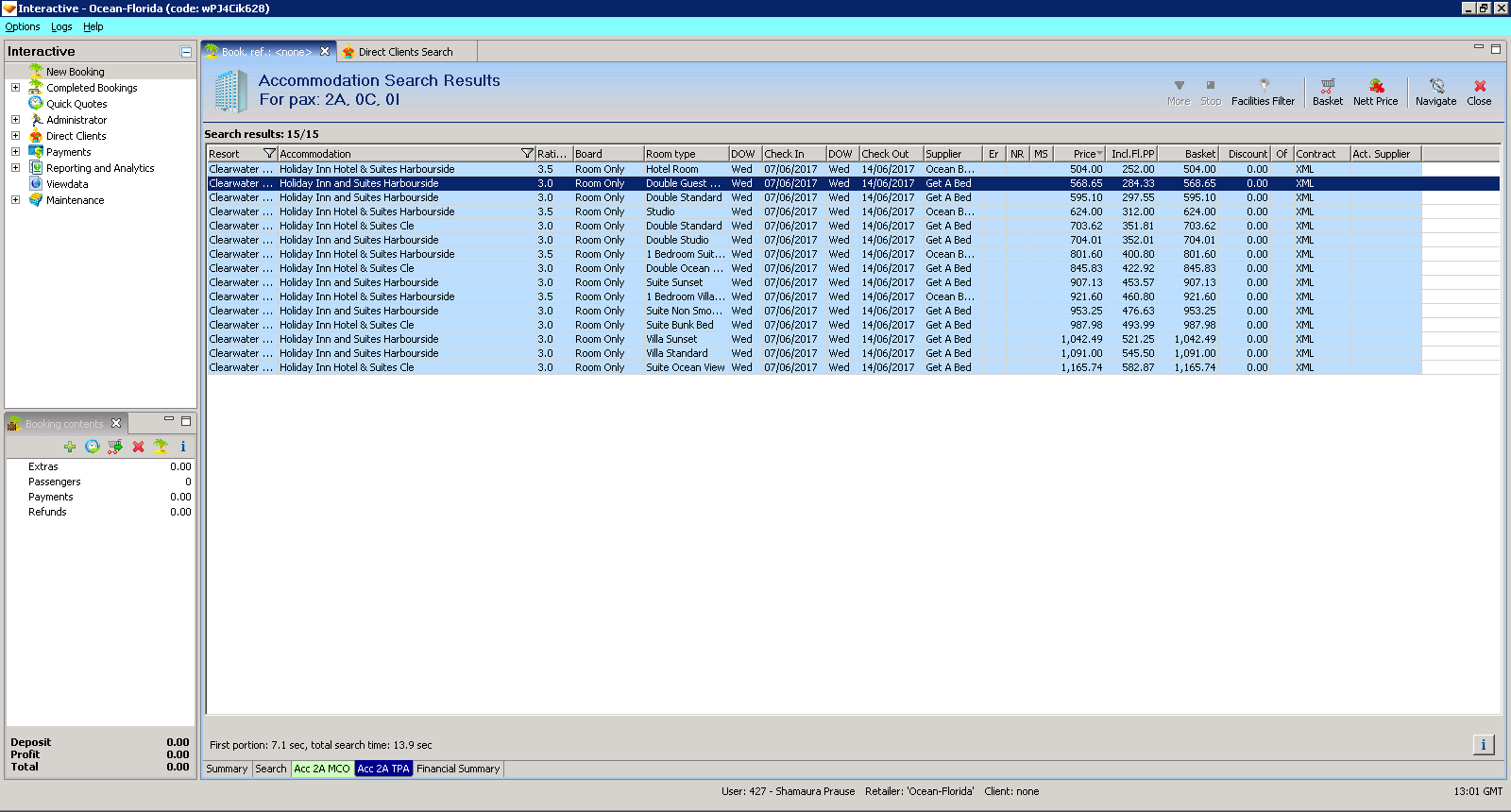The width and height of the screenshot is (1511, 812).
Task: Click the Maintenance toolbox icon
Action: tap(36, 200)
